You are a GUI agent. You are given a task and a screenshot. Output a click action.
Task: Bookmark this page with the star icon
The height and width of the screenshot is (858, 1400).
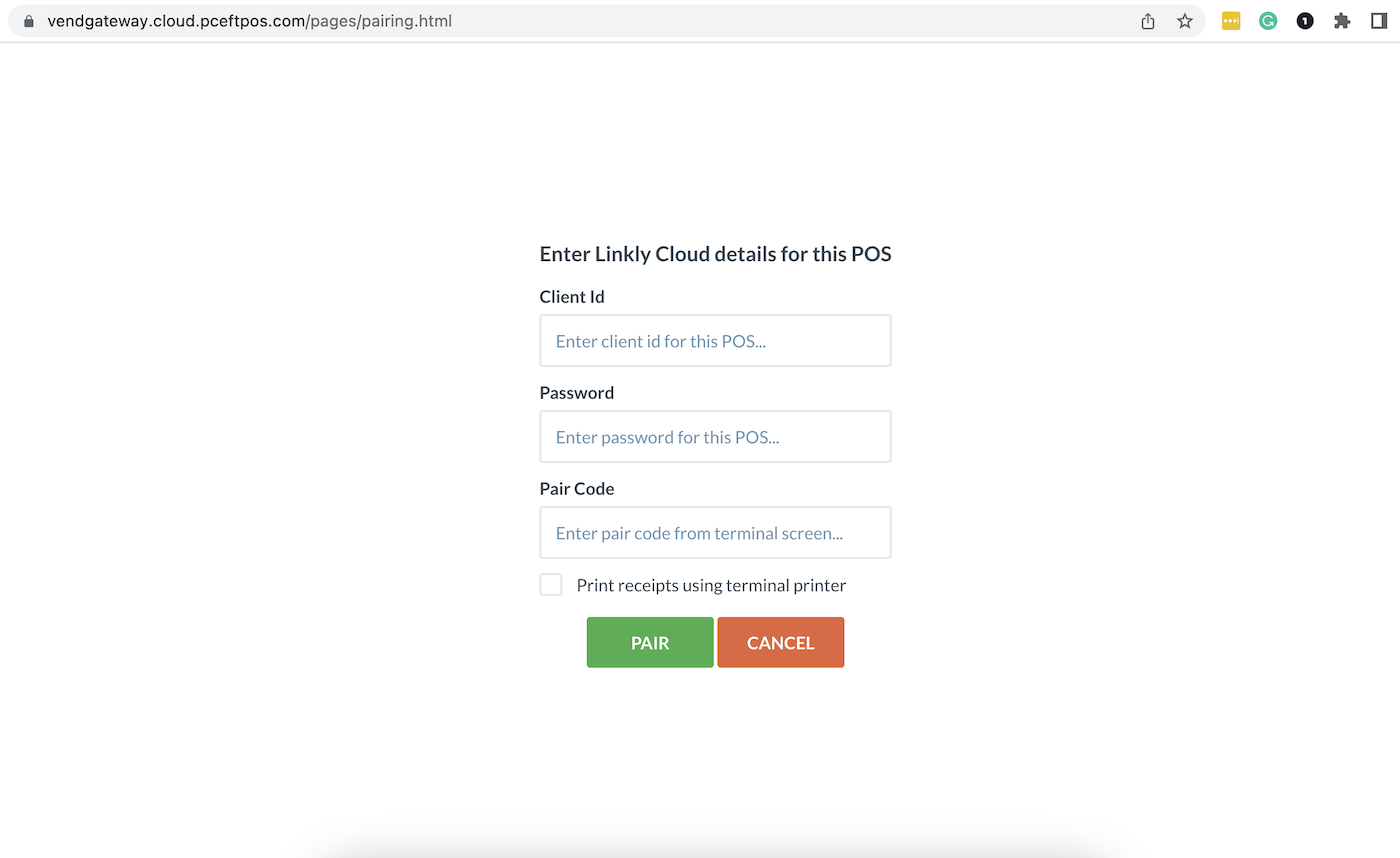point(1185,21)
